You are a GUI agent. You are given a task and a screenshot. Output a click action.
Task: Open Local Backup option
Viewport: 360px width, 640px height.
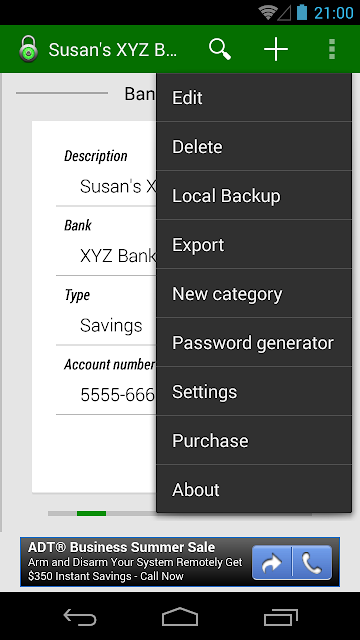254,196
